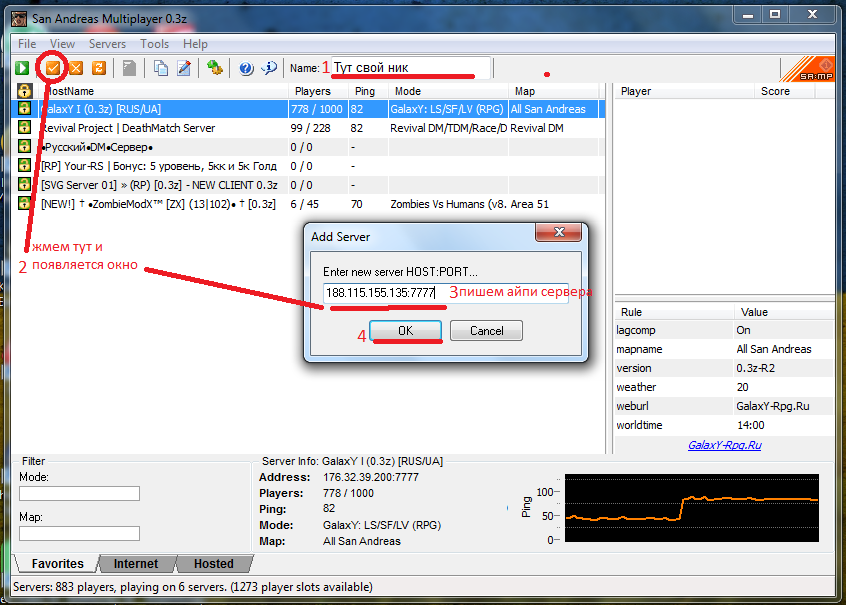
Task: Switch to the Favorites tab
Action: (x=57, y=563)
